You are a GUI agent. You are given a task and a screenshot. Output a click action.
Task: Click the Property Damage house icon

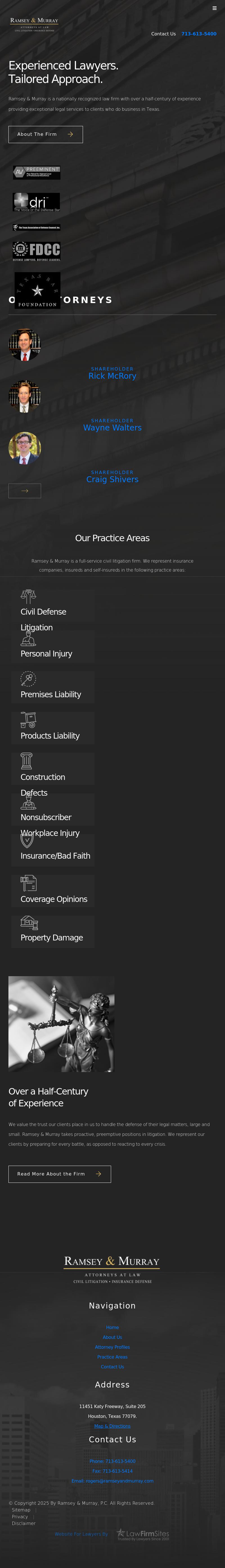click(29, 923)
